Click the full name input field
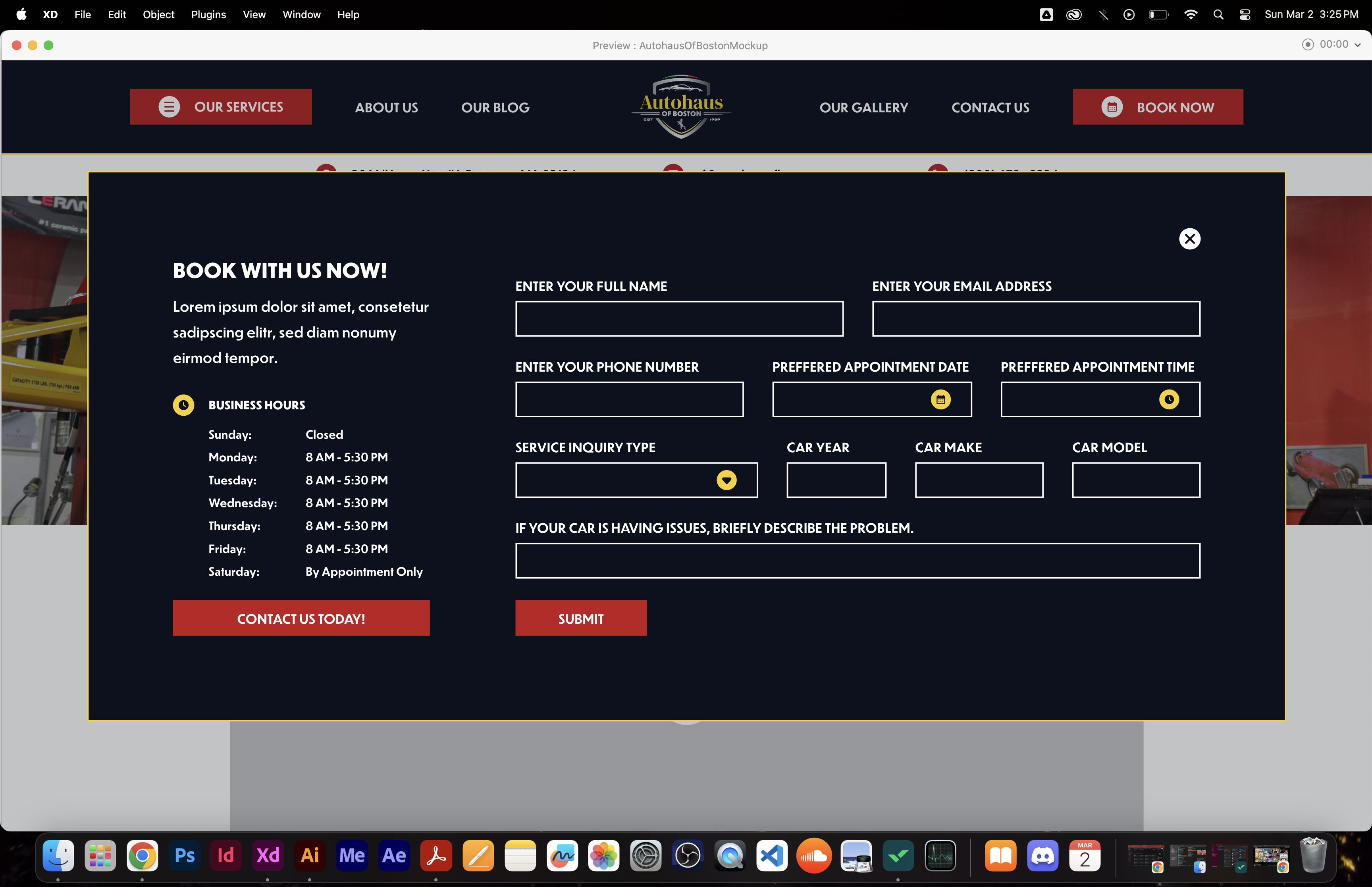This screenshot has width=1372, height=887. tap(679, 318)
